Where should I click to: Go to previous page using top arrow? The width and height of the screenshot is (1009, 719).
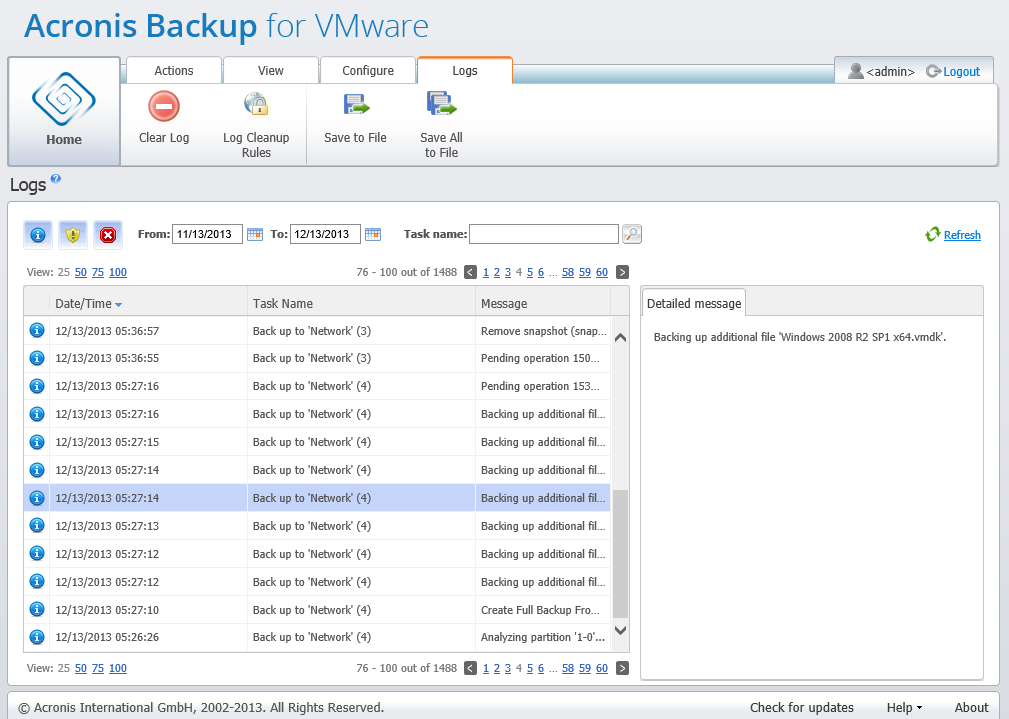pyautogui.click(x=470, y=272)
